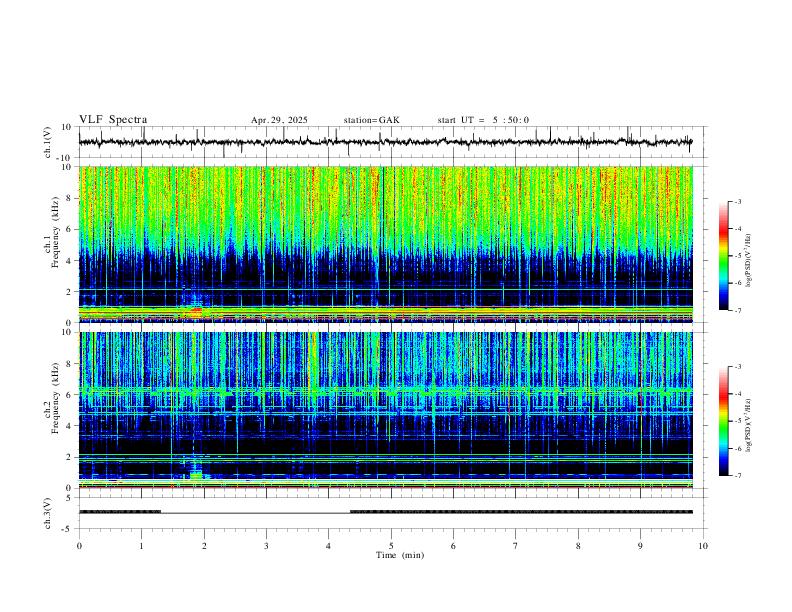Click the ch.2 spectrogram color scale bar
Viewport: 792px width, 612px height.
(x=723, y=421)
